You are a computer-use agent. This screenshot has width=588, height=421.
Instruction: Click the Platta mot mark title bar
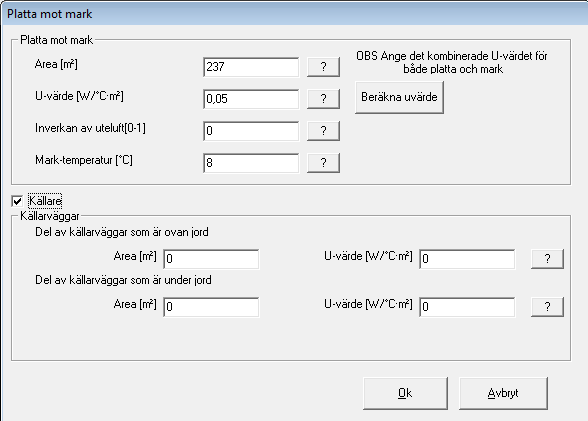point(294,14)
